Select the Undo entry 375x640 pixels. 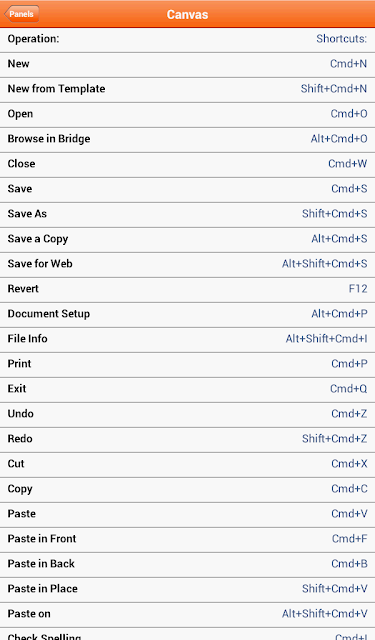(187, 414)
